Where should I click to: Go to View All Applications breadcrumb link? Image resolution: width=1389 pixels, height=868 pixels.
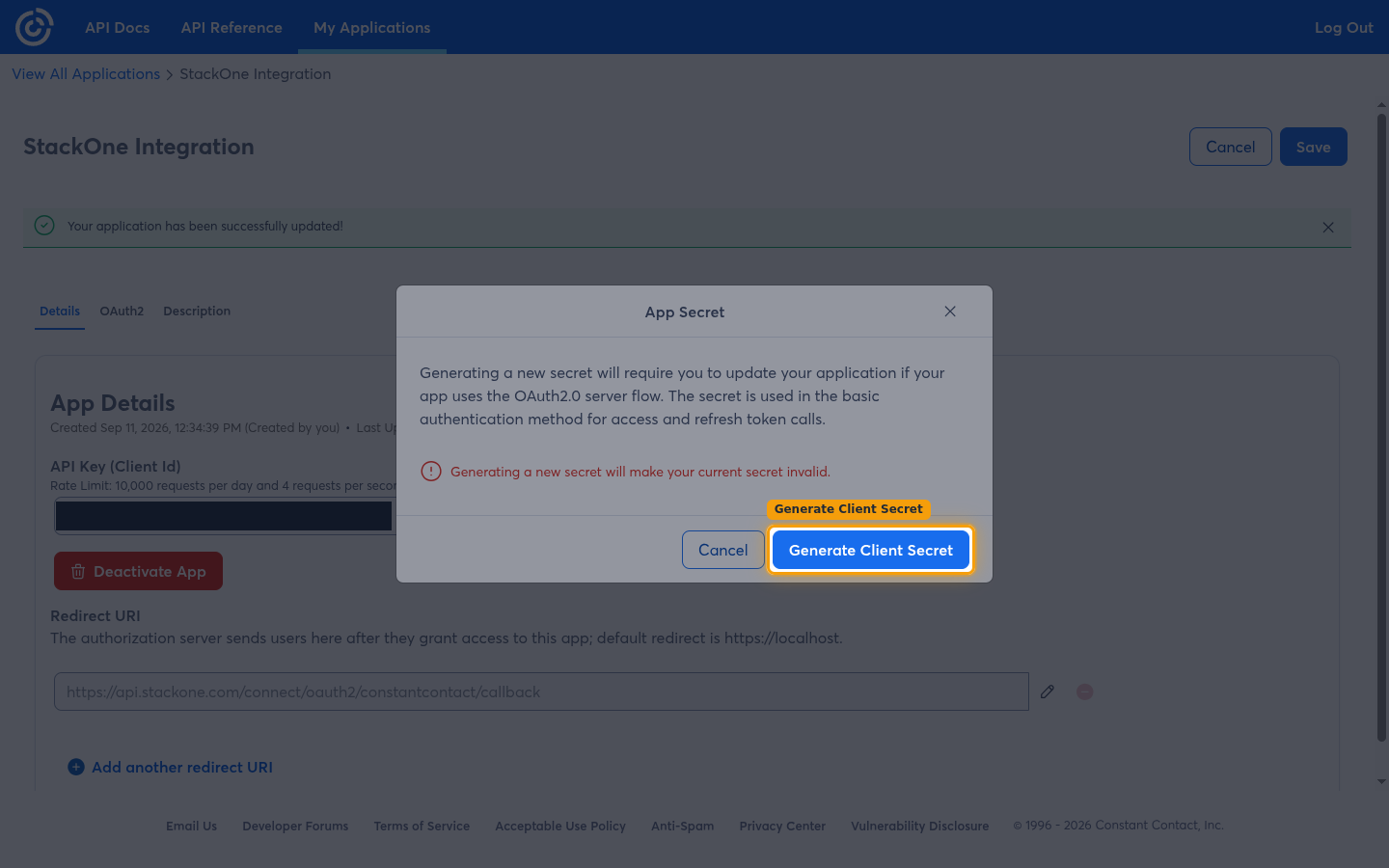(x=86, y=74)
